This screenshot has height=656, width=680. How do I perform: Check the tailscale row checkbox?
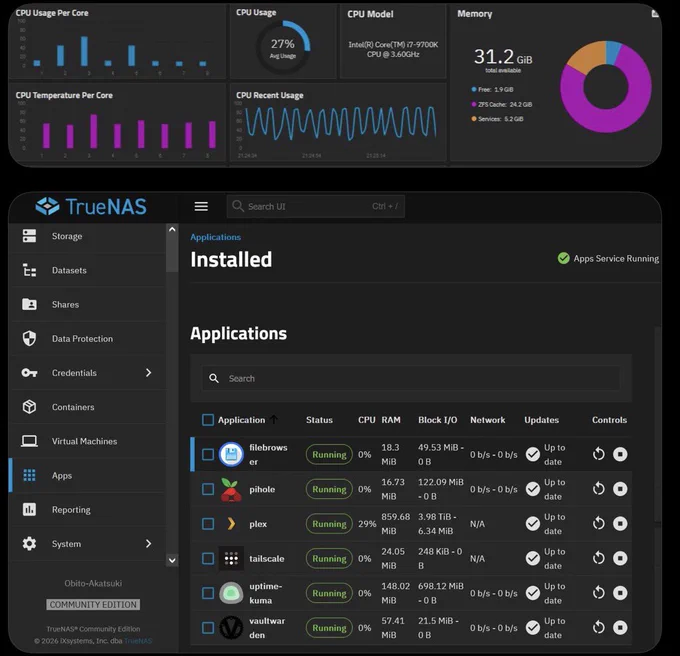click(x=208, y=558)
